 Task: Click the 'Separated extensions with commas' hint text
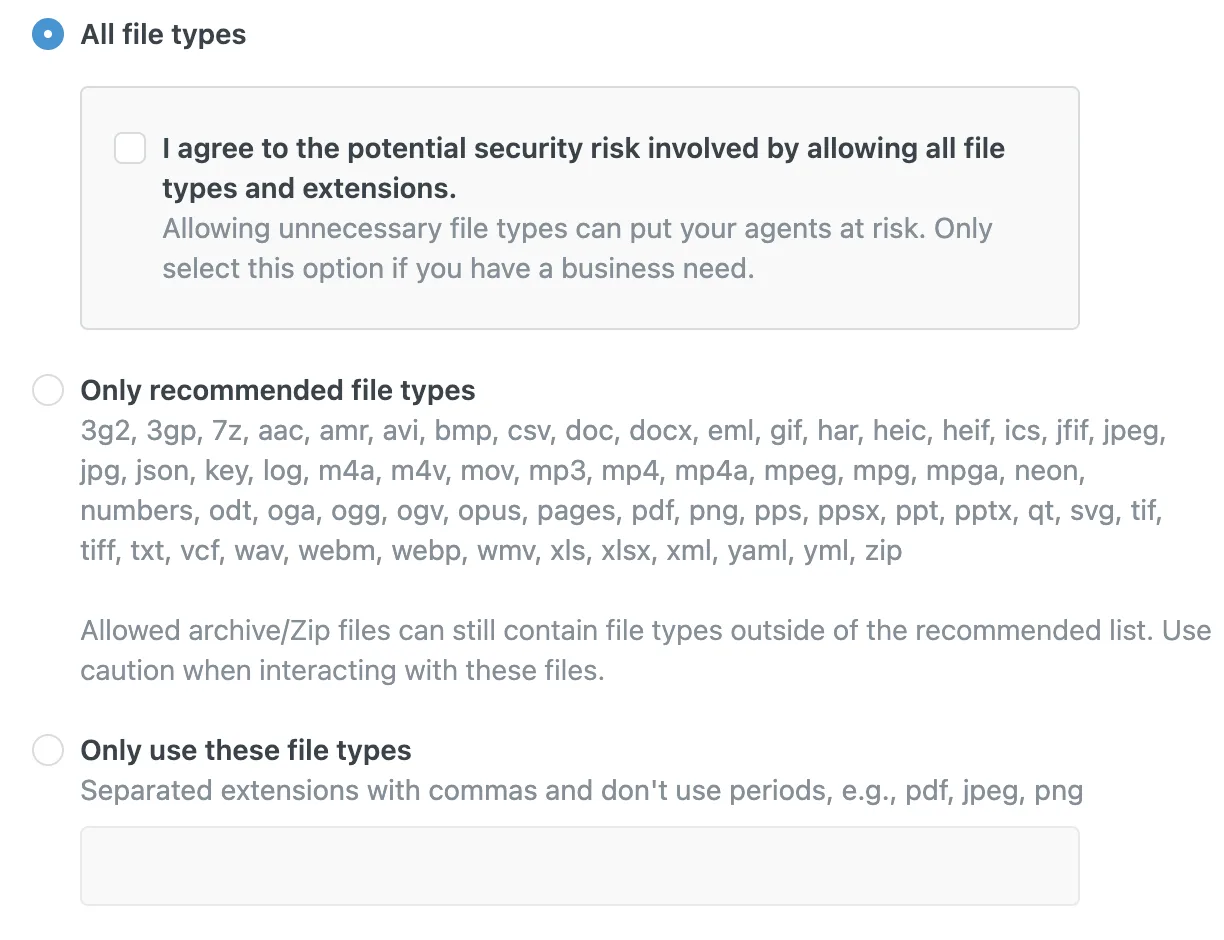click(x=581, y=791)
